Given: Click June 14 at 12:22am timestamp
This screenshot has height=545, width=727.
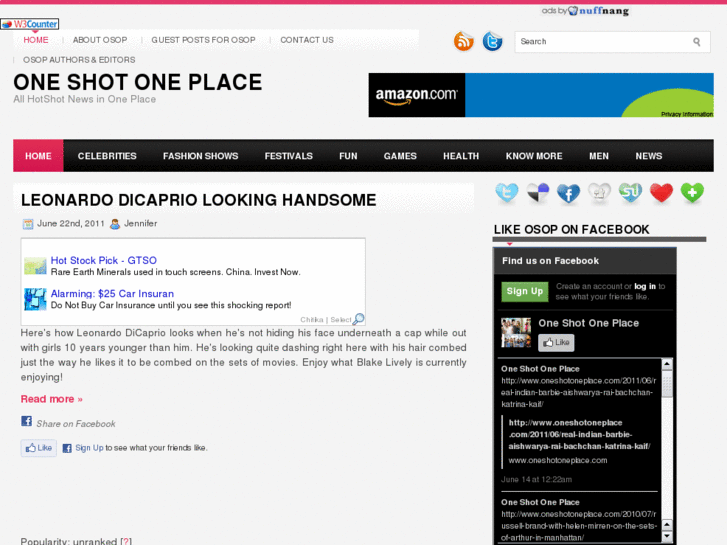Looking at the screenshot, I should [536, 480].
